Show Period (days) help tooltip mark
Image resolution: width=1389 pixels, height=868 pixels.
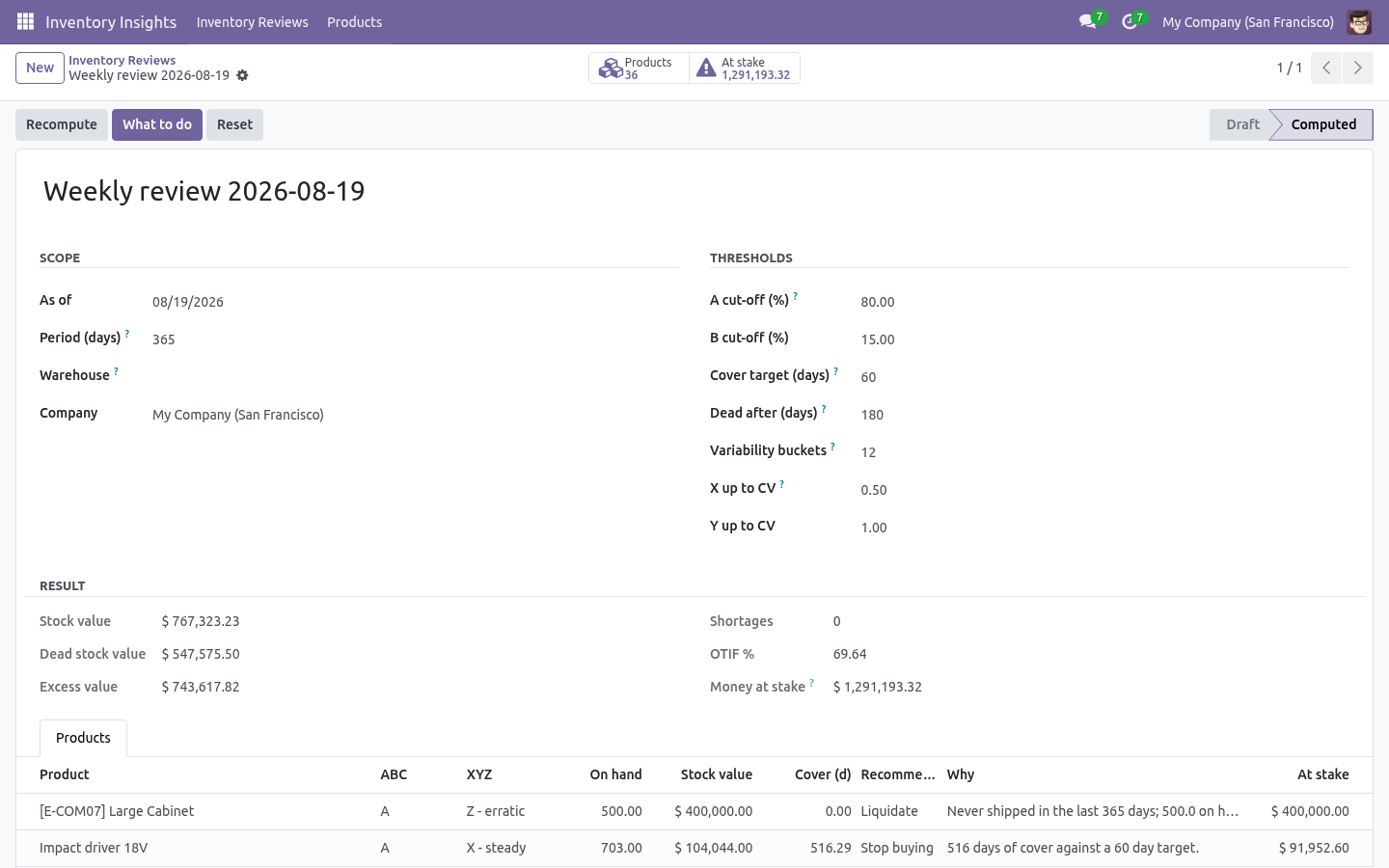pyautogui.click(x=127, y=334)
